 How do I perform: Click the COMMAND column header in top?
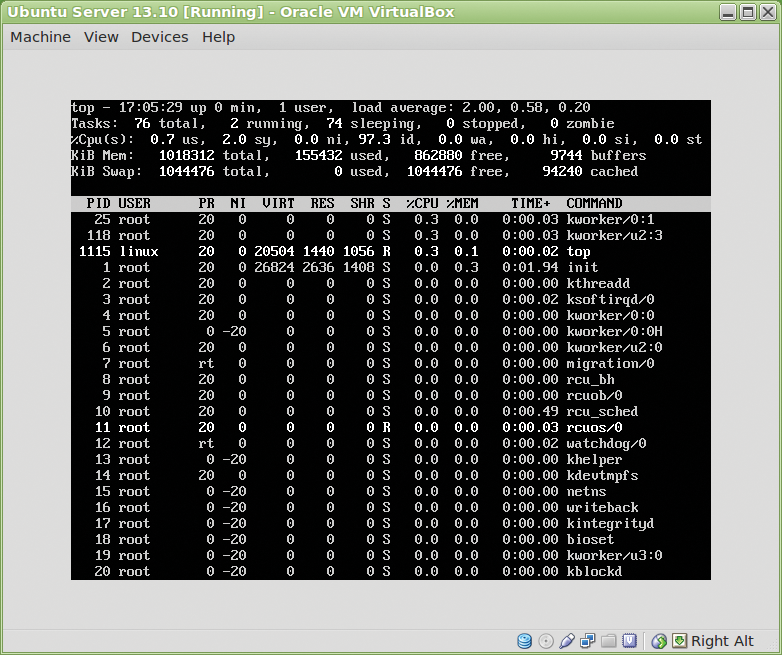tap(594, 204)
